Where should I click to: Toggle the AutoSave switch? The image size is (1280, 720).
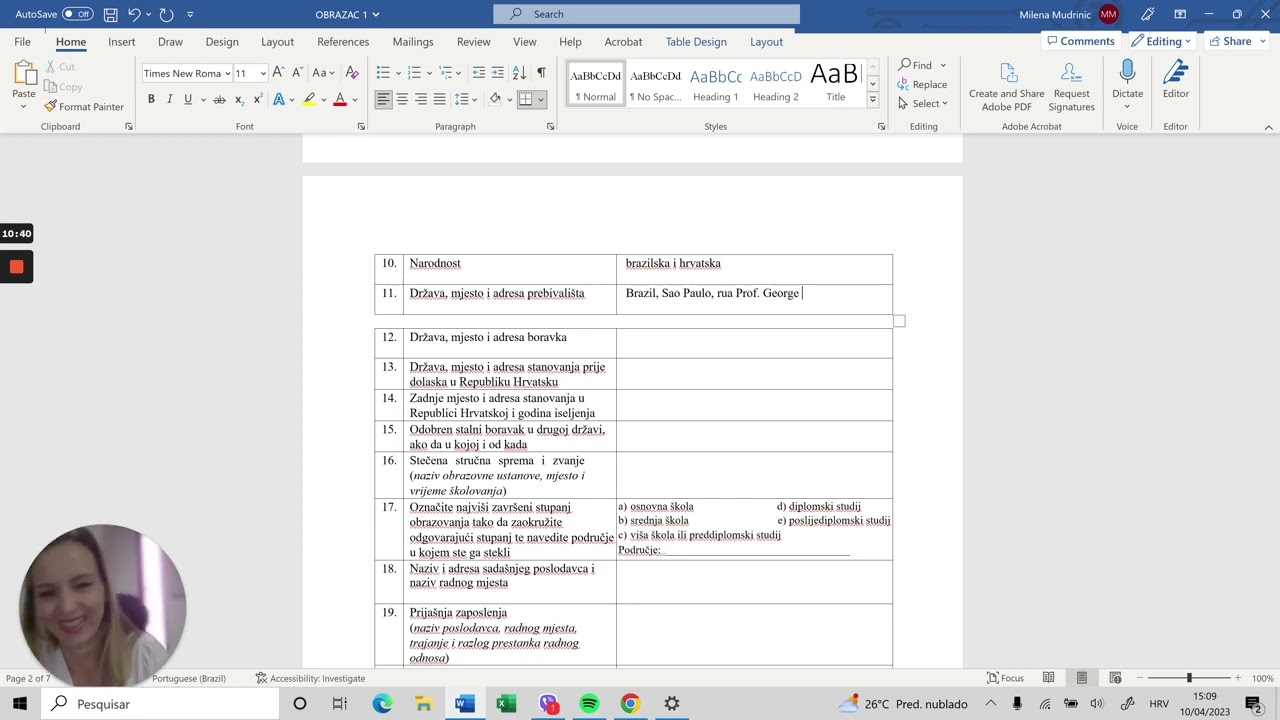(x=77, y=14)
